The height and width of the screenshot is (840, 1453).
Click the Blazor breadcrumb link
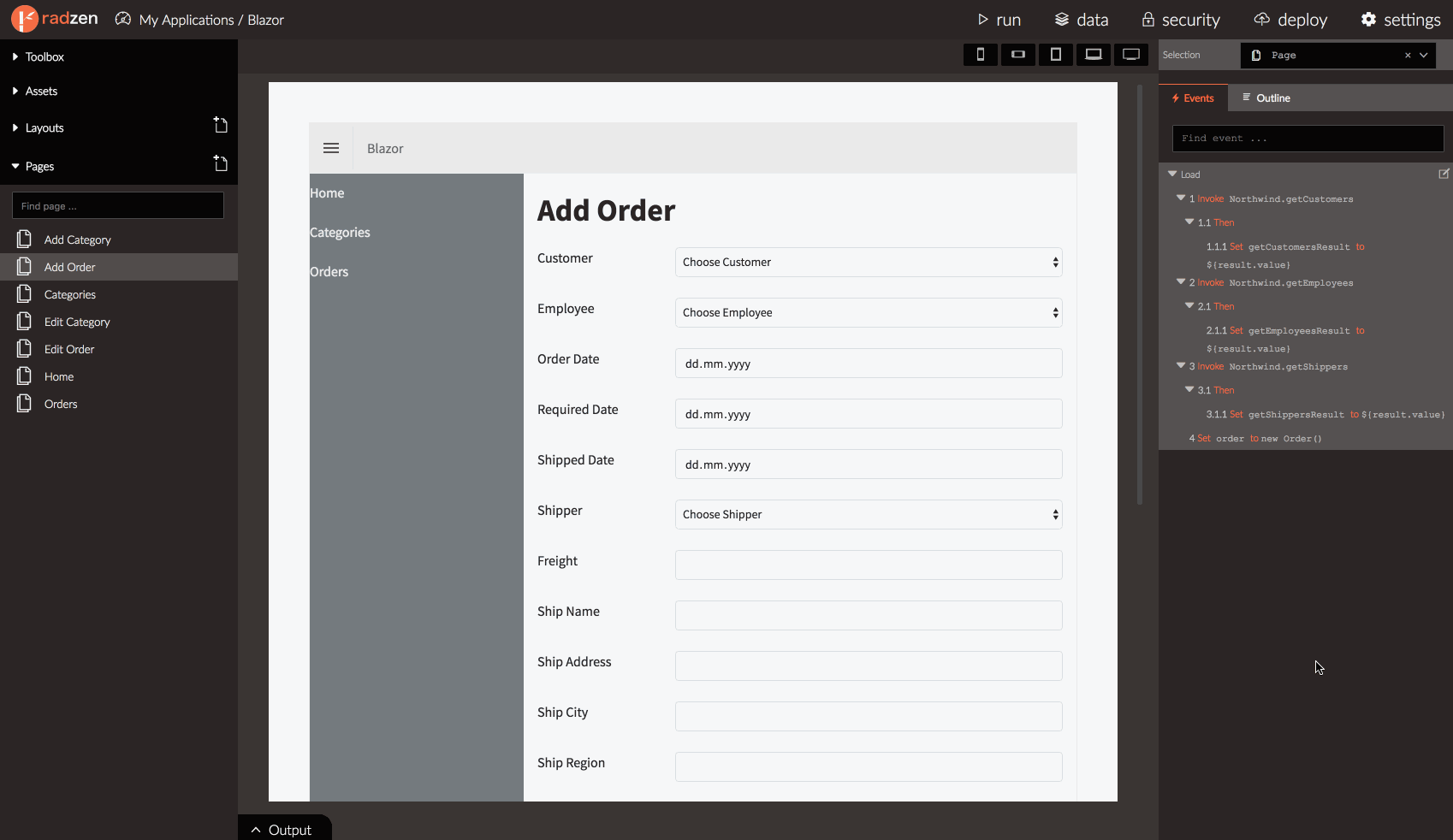265,20
